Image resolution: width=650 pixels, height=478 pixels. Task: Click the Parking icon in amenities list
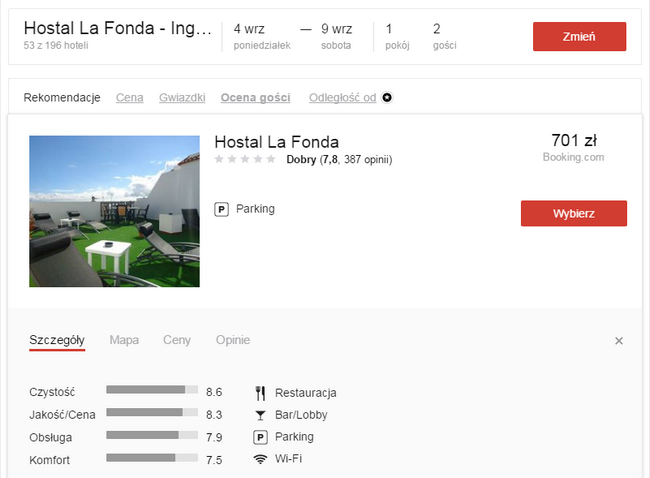[261, 437]
